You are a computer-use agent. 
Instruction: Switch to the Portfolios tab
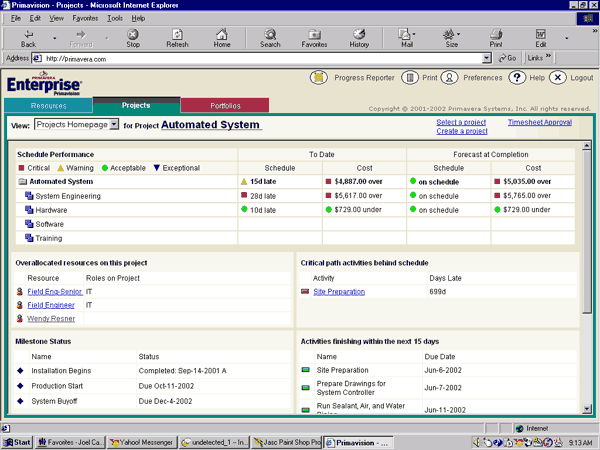[225, 106]
